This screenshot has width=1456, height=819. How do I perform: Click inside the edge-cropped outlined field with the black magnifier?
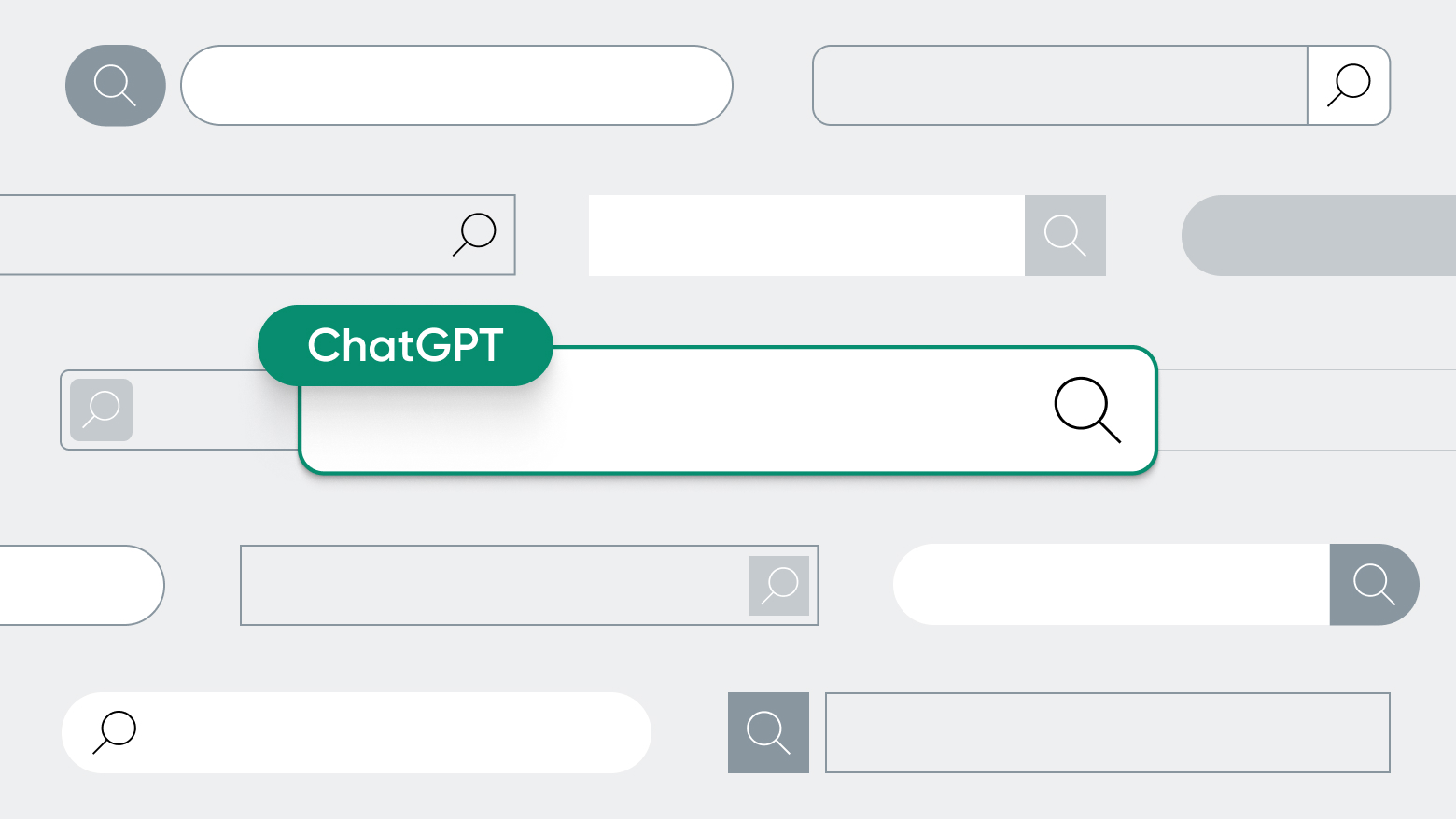(x=224, y=235)
